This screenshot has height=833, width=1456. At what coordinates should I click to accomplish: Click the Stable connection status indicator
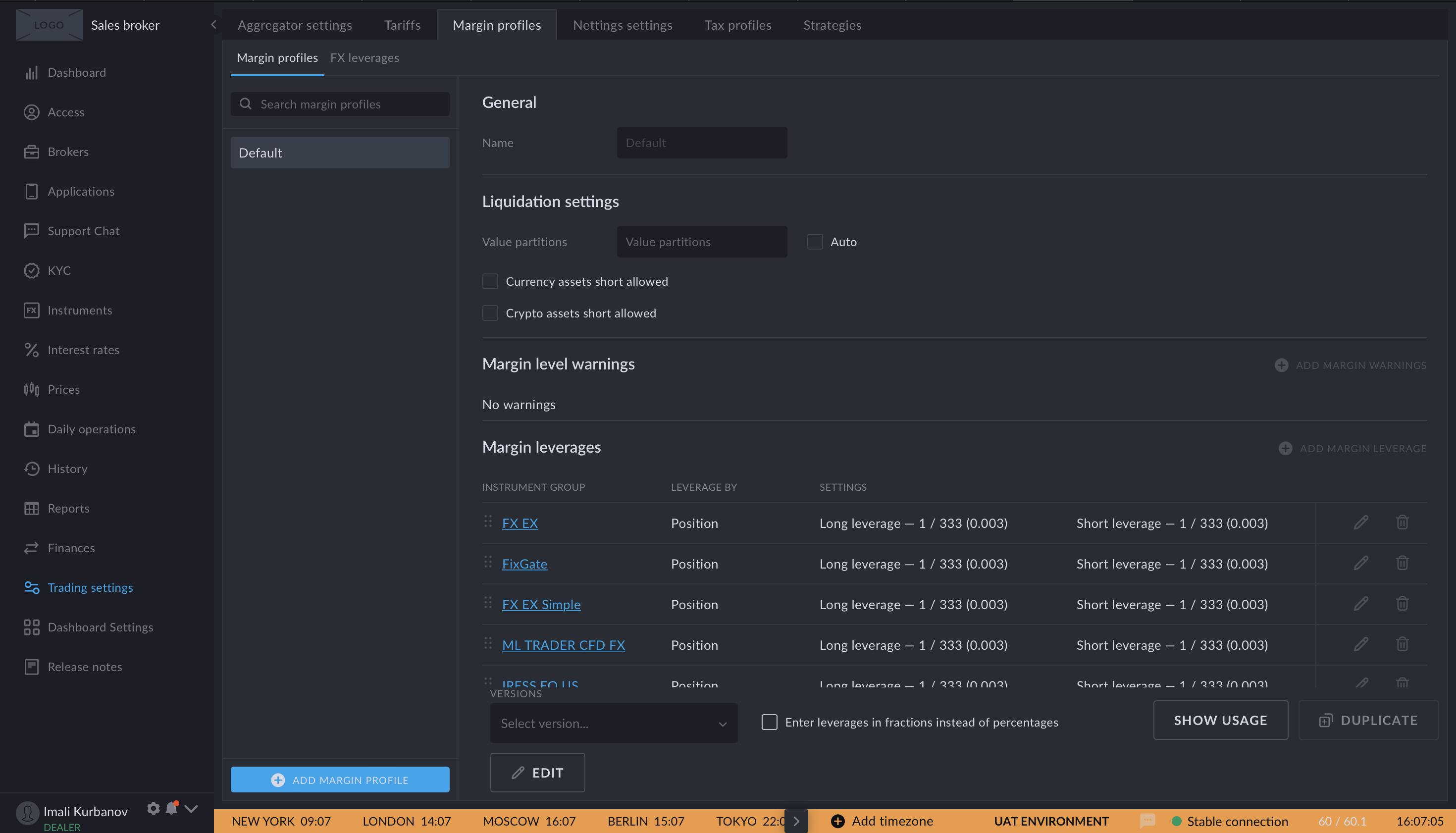tap(1232, 821)
